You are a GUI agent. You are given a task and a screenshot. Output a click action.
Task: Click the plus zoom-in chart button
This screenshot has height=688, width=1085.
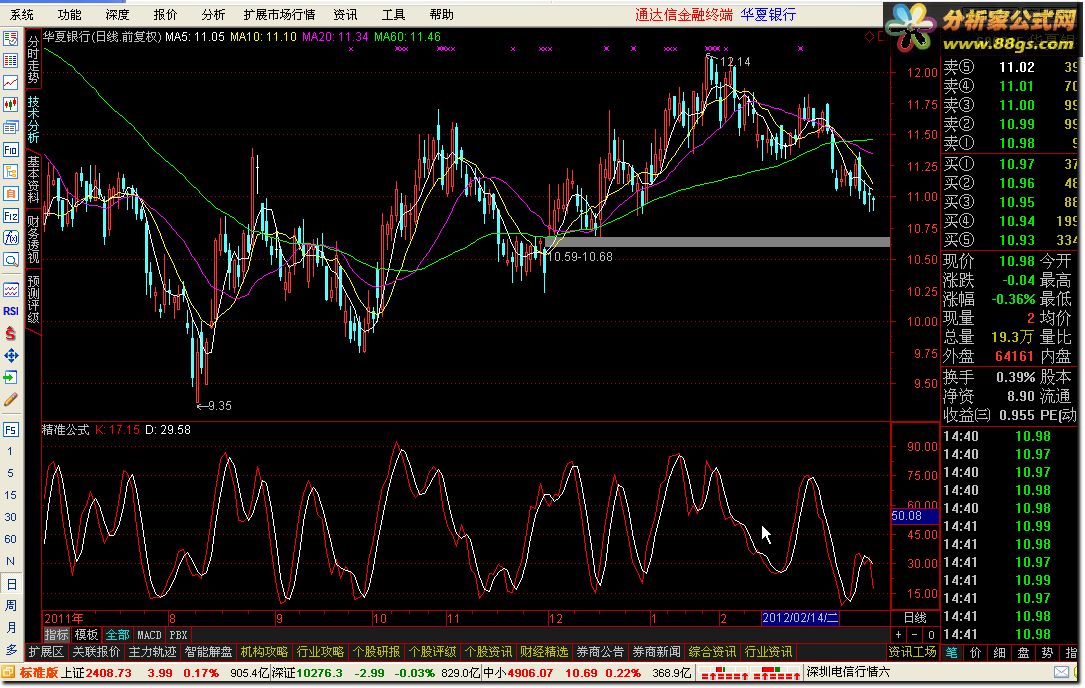click(898, 635)
